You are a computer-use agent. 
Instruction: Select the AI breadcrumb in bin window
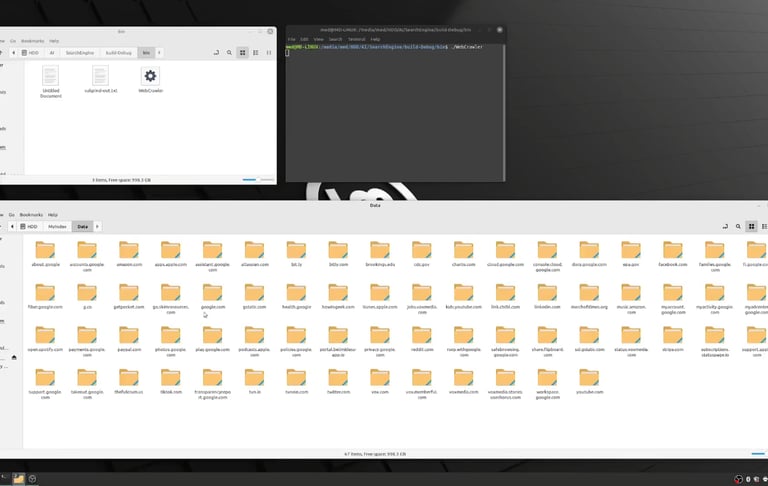click(x=51, y=52)
